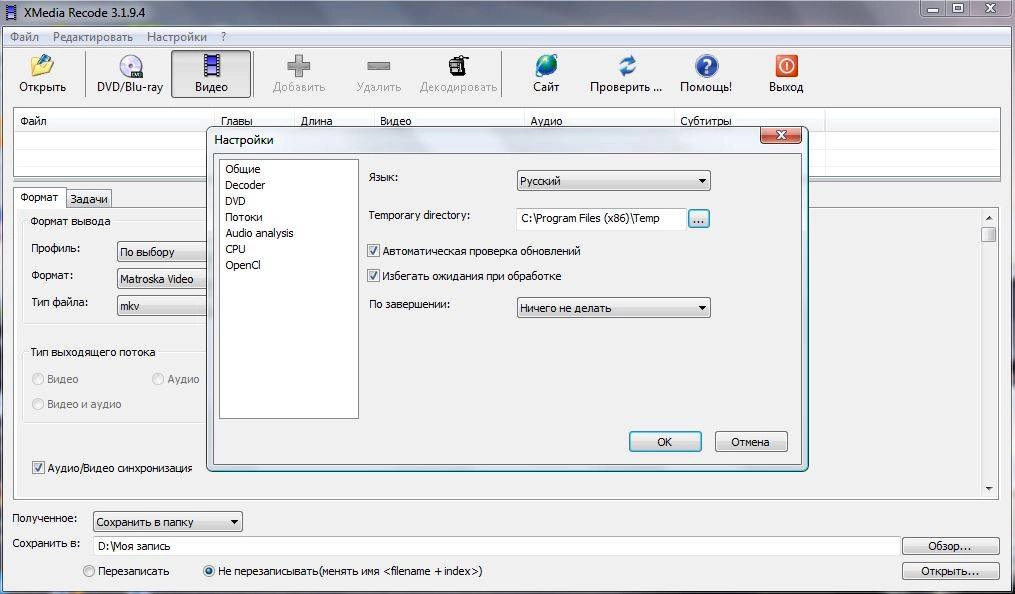Click XMedia Recode title bar app icon
This screenshot has height=594, width=1015.
pyautogui.click(x=11, y=12)
